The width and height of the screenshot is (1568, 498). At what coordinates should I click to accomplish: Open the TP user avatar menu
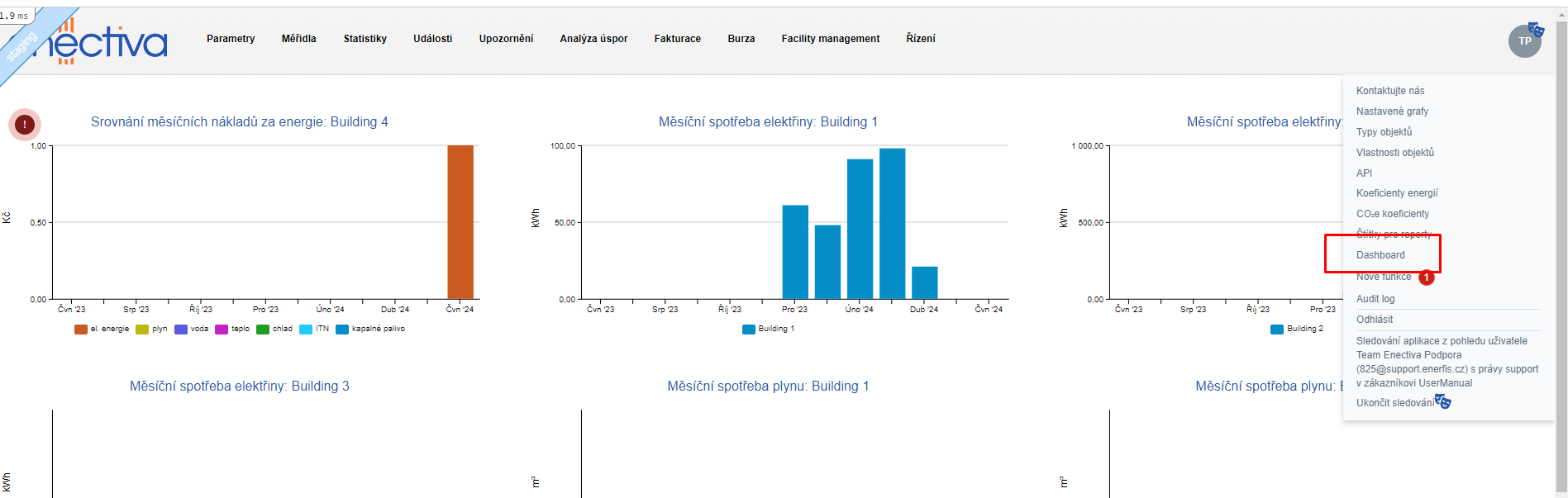1523,41
